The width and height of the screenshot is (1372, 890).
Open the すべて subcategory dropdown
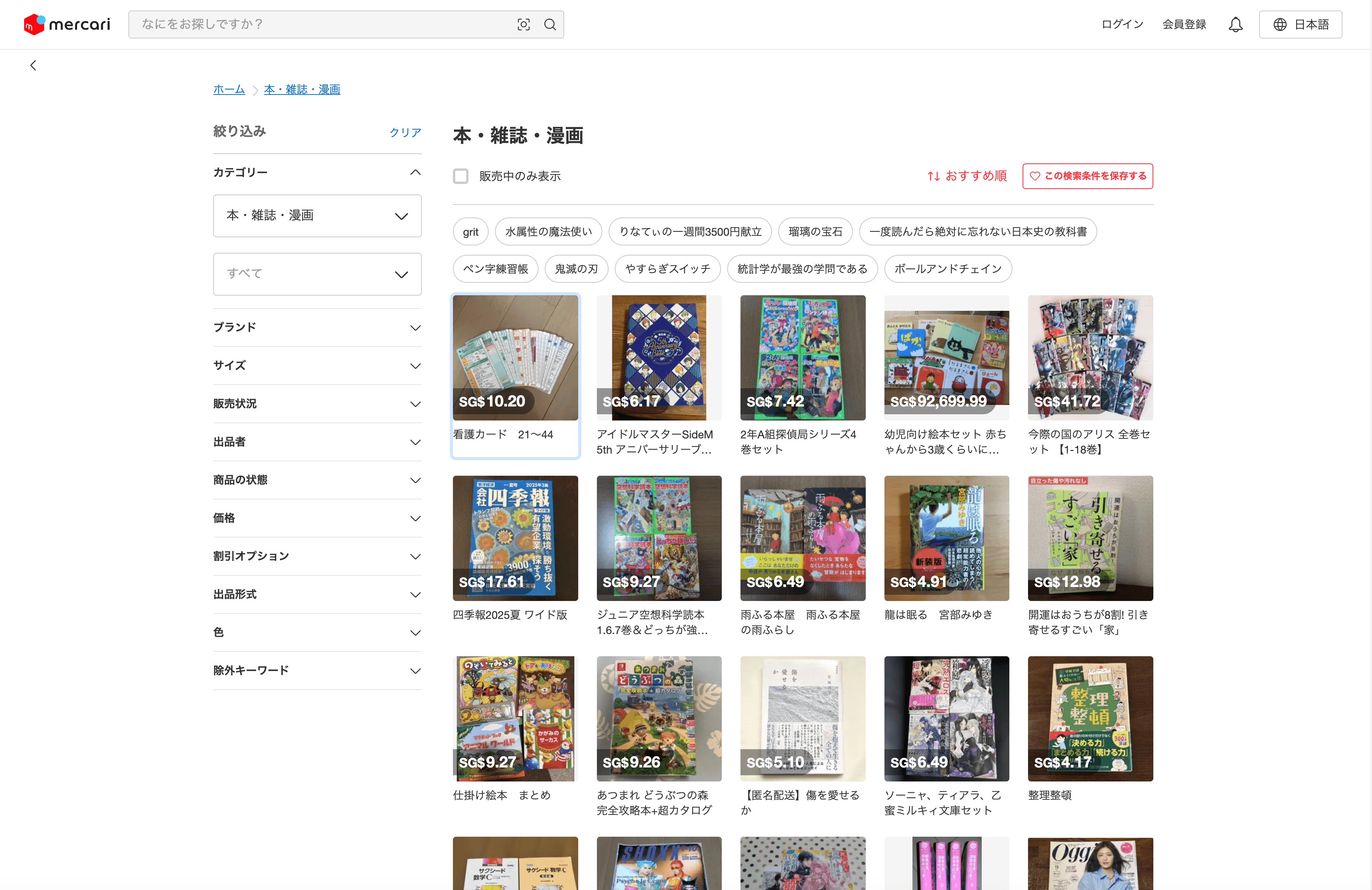[317, 274]
